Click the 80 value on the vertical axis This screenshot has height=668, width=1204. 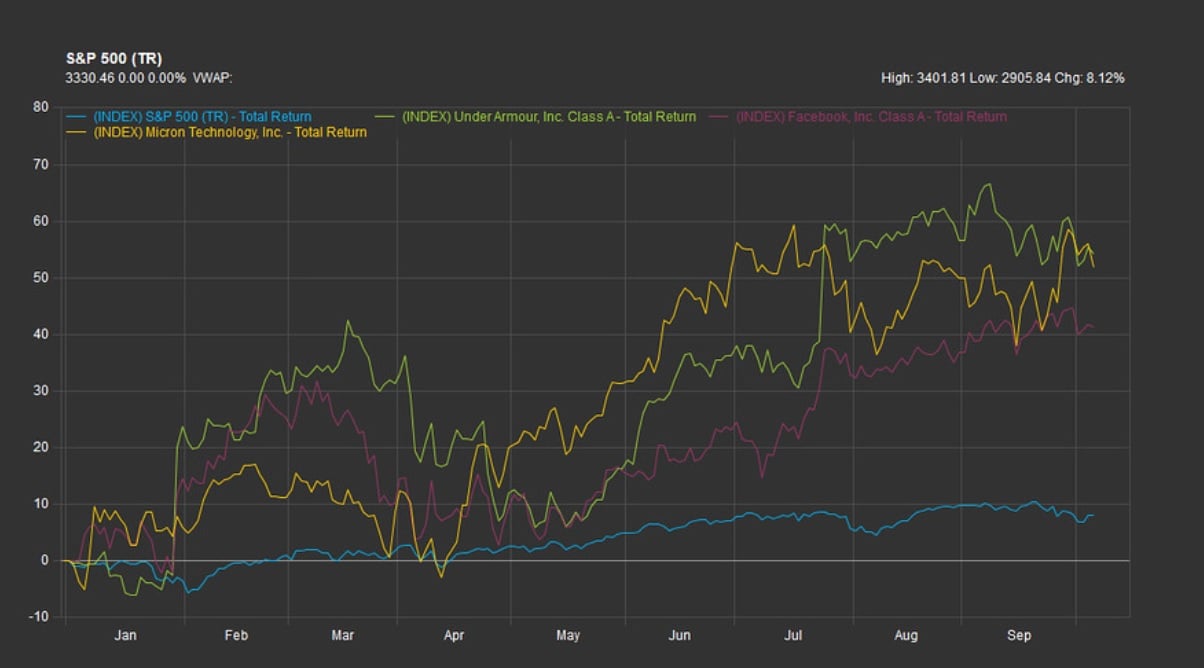pos(41,107)
